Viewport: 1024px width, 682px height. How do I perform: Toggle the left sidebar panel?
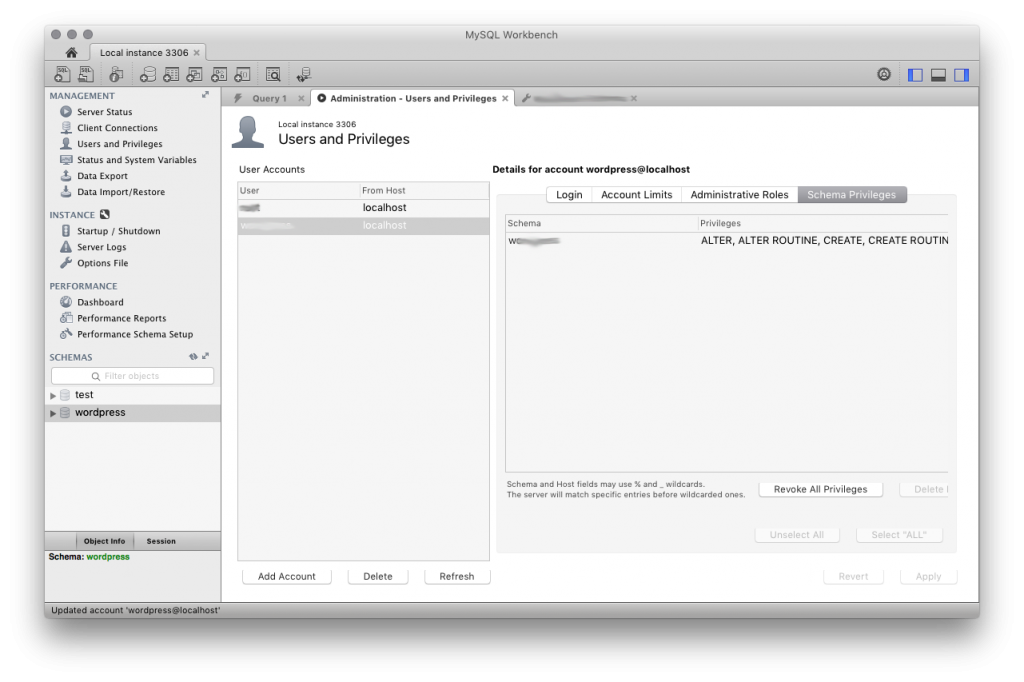[x=915, y=75]
